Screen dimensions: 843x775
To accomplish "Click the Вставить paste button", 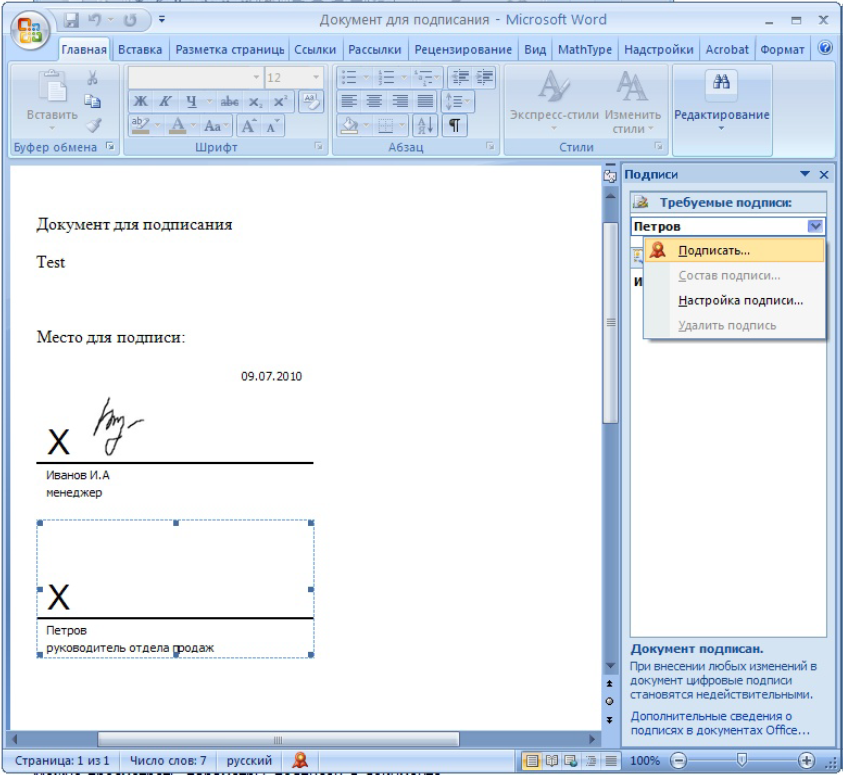I will (52, 101).
